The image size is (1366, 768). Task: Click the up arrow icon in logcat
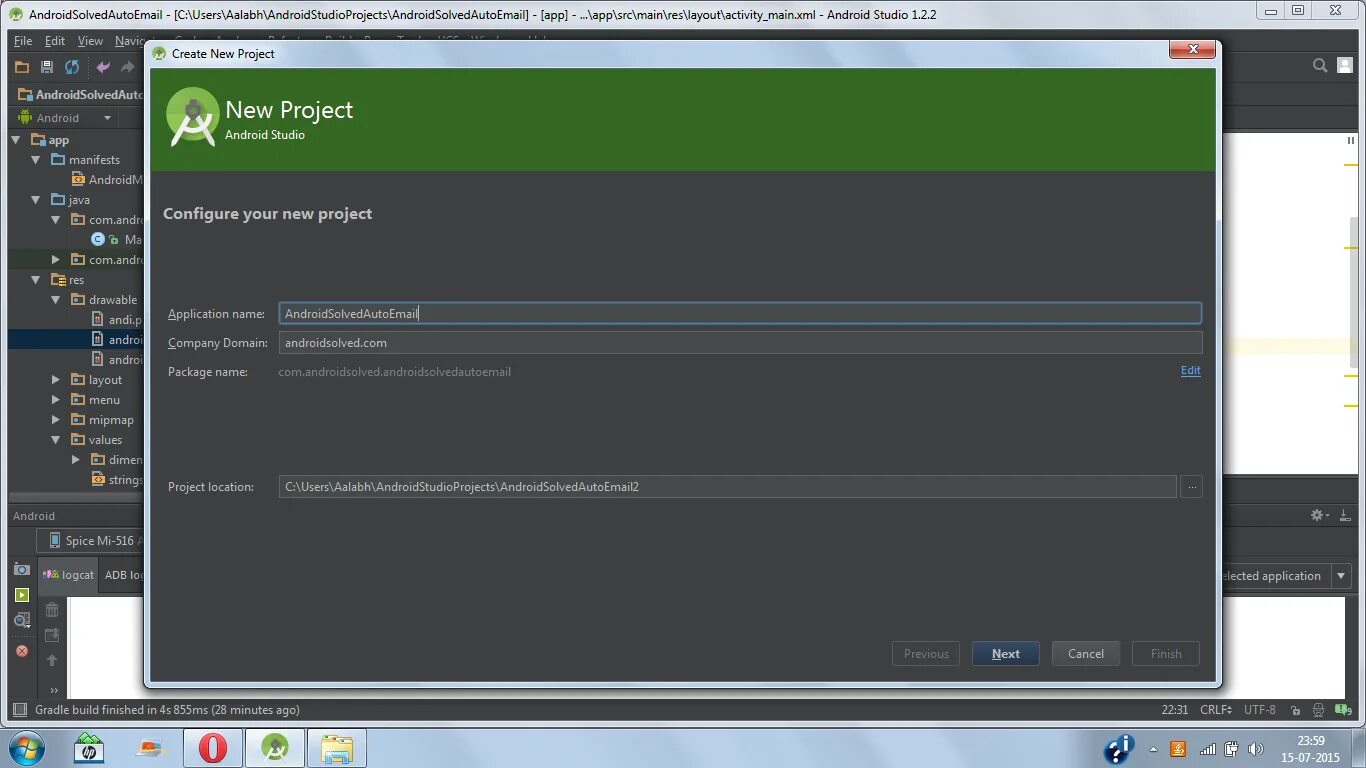(52, 660)
